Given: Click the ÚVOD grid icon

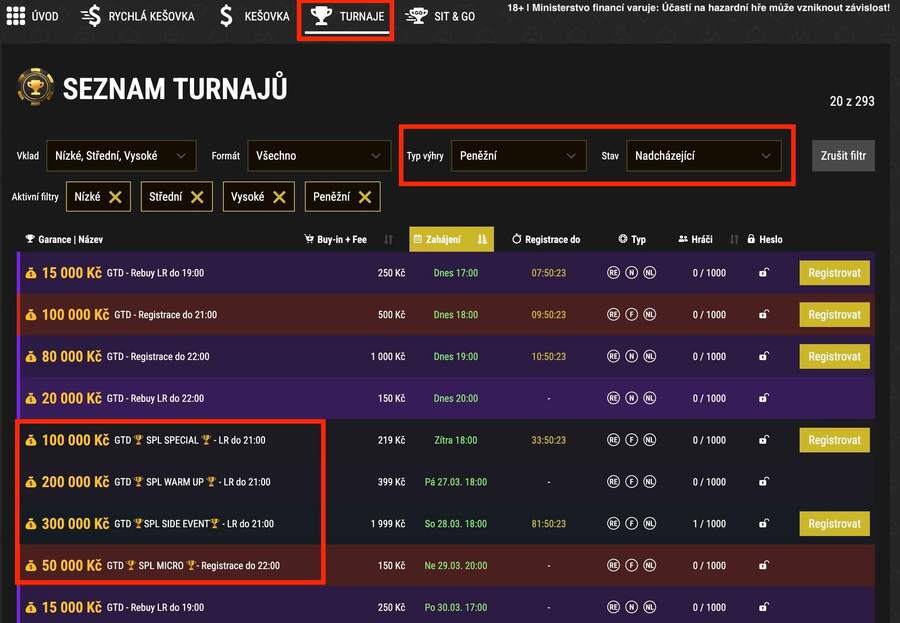Looking at the screenshot, I should (16, 16).
